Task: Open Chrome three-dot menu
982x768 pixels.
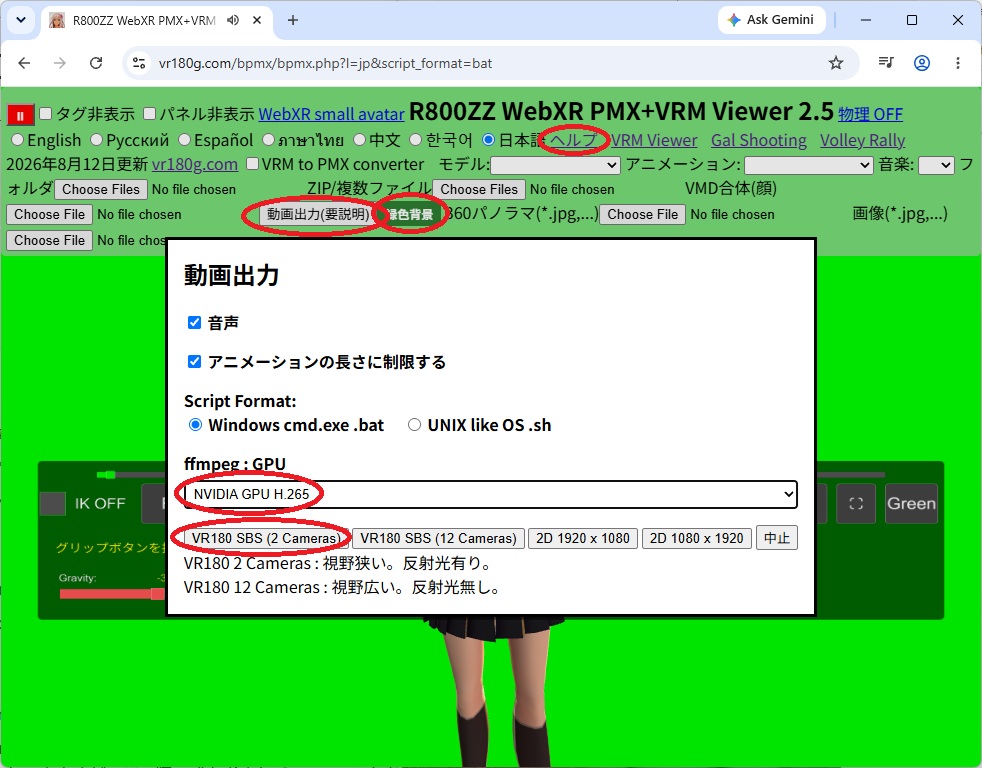Action: click(958, 63)
